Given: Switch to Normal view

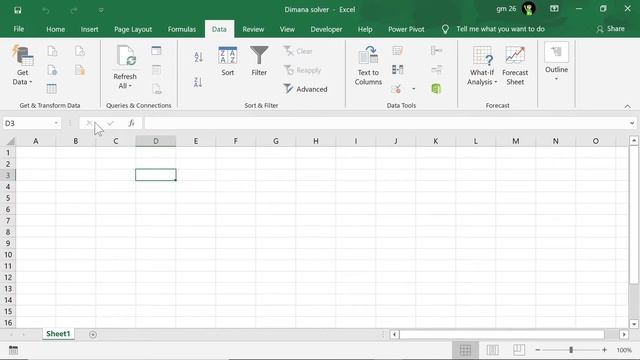Looking at the screenshot, I should pos(465,350).
